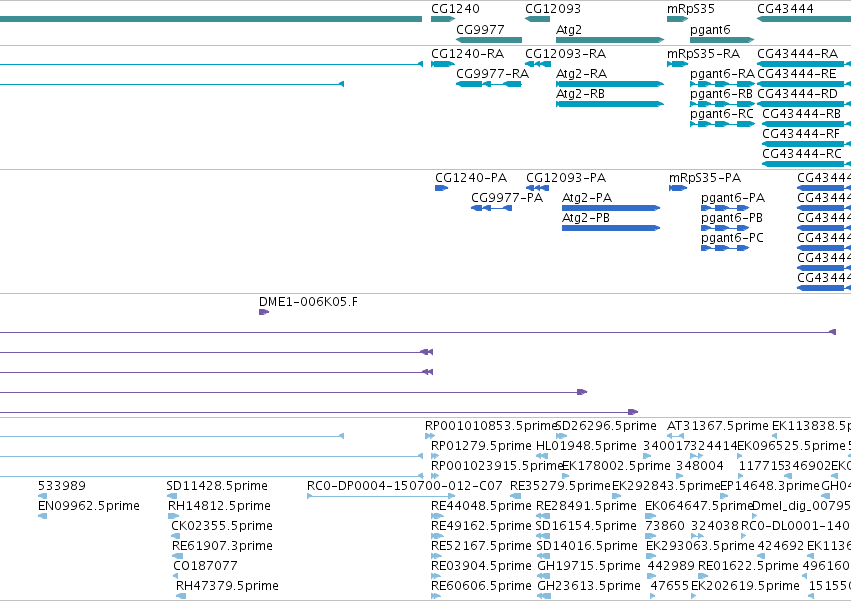Select the AT31367.5prime EST

tap(675, 436)
